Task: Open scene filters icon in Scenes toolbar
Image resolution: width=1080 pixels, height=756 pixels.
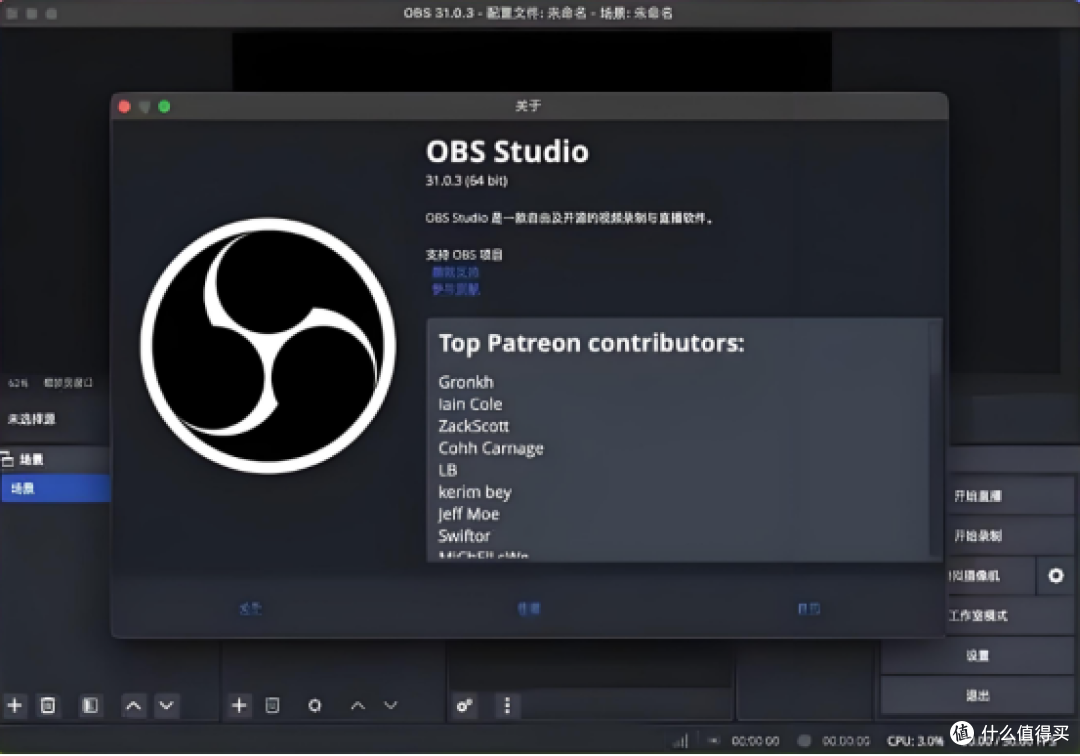Action: pyautogui.click(x=90, y=705)
